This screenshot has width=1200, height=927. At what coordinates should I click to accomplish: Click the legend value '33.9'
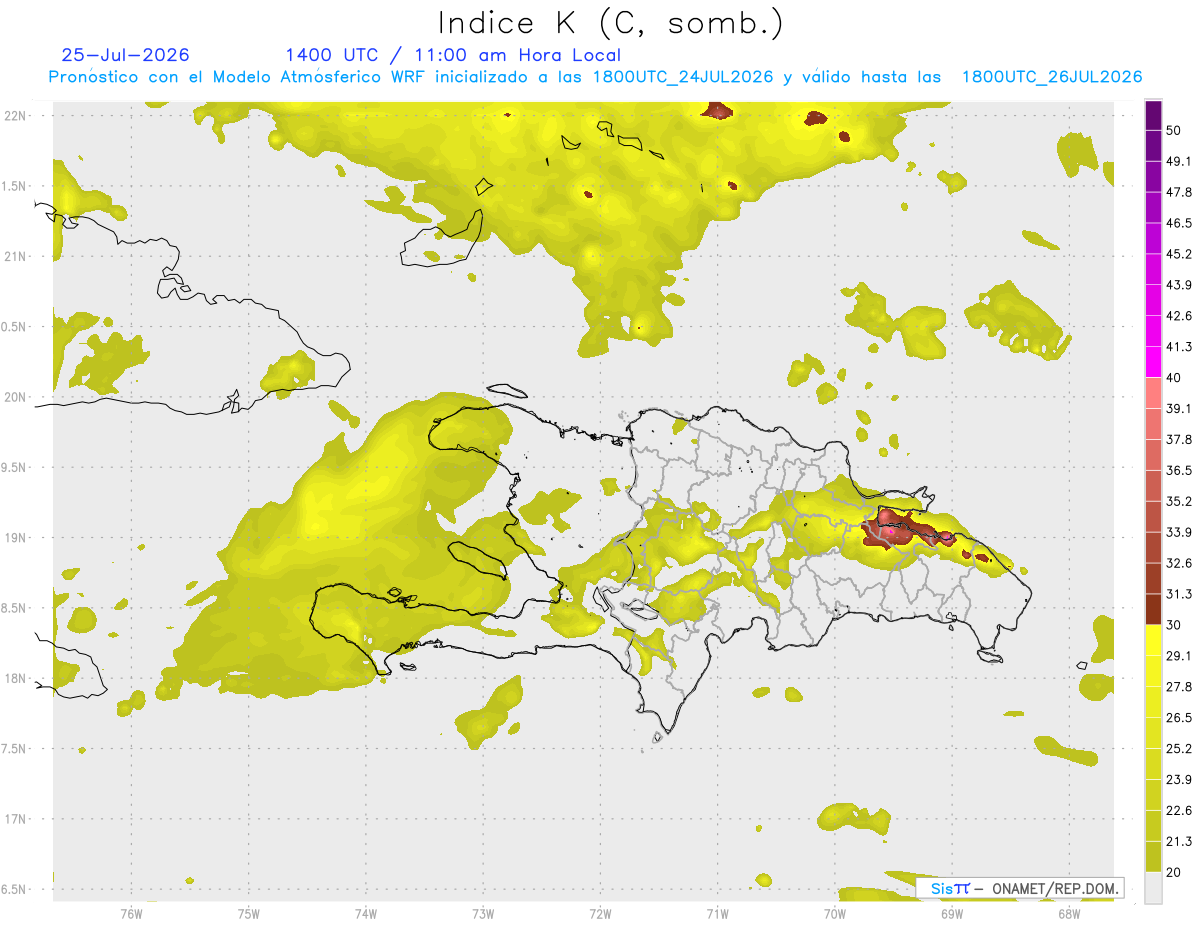[1179, 532]
